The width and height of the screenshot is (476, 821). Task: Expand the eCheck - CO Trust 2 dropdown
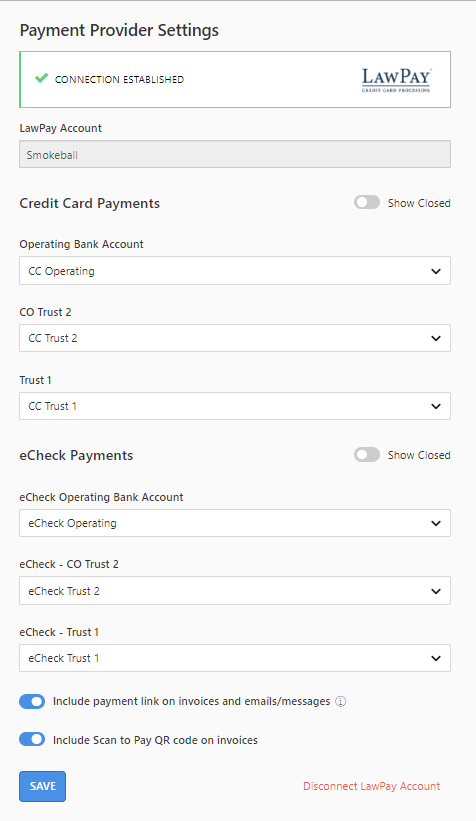coord(235,591)
